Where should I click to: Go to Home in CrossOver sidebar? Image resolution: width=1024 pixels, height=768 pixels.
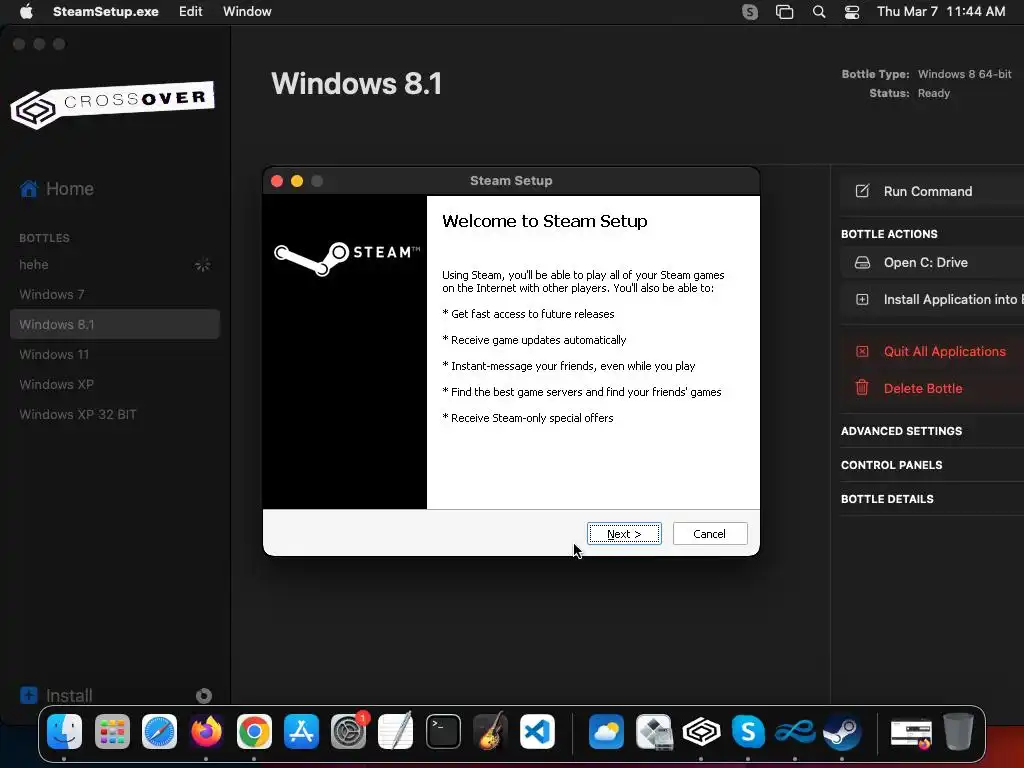[x=69, y=189]
